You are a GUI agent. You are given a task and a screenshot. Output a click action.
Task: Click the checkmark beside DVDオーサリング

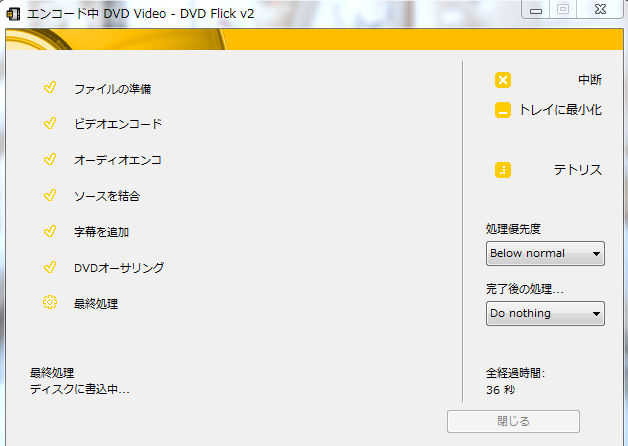(x=50, y=267)
